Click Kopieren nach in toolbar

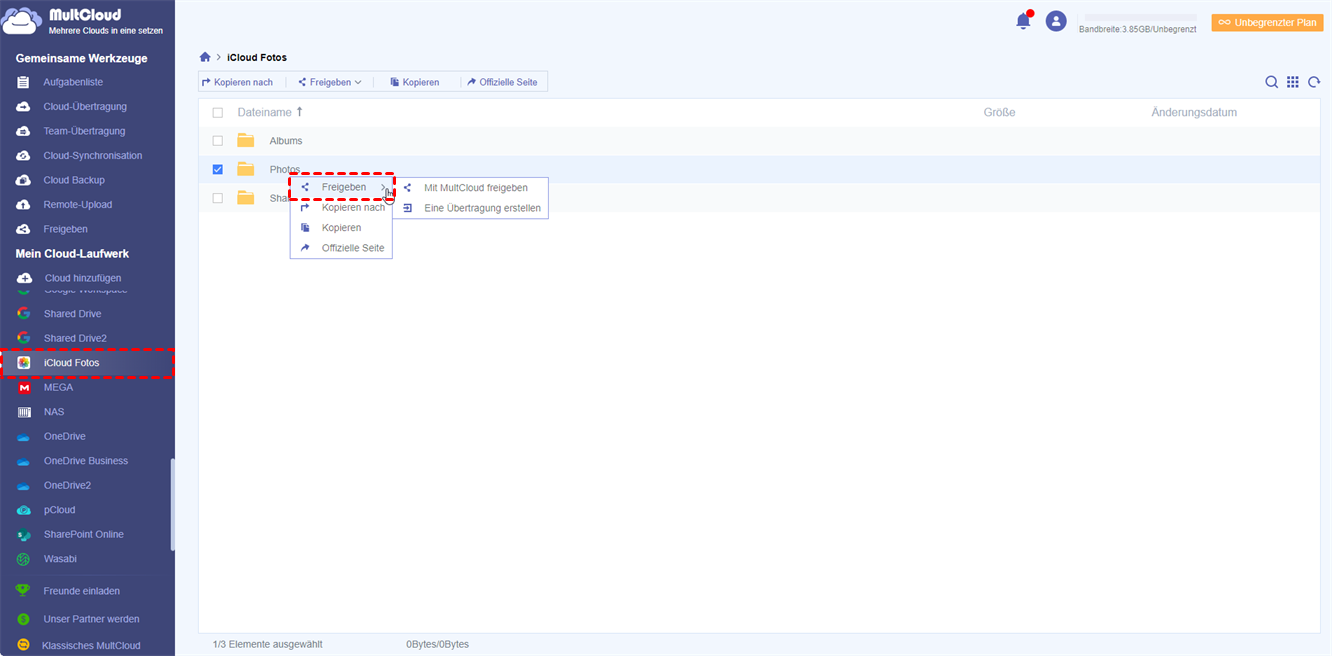[238, 82]
